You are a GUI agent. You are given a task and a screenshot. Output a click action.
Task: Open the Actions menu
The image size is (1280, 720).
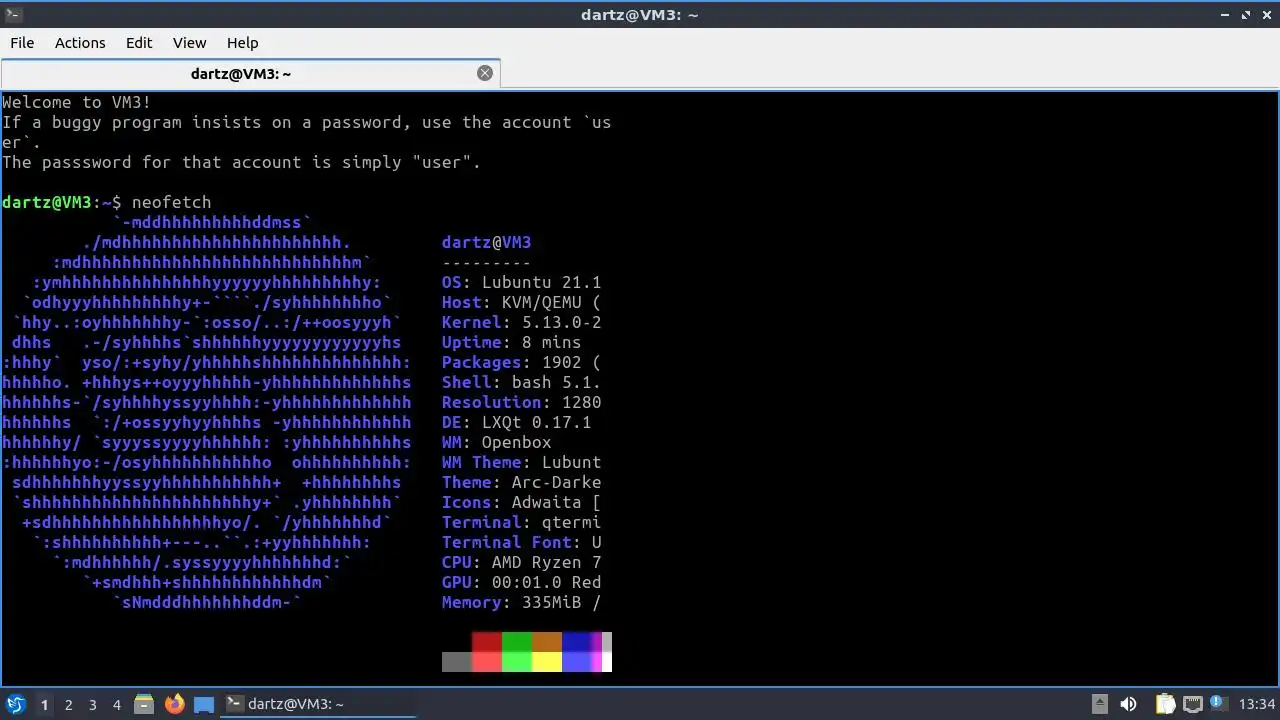(80, 43)
